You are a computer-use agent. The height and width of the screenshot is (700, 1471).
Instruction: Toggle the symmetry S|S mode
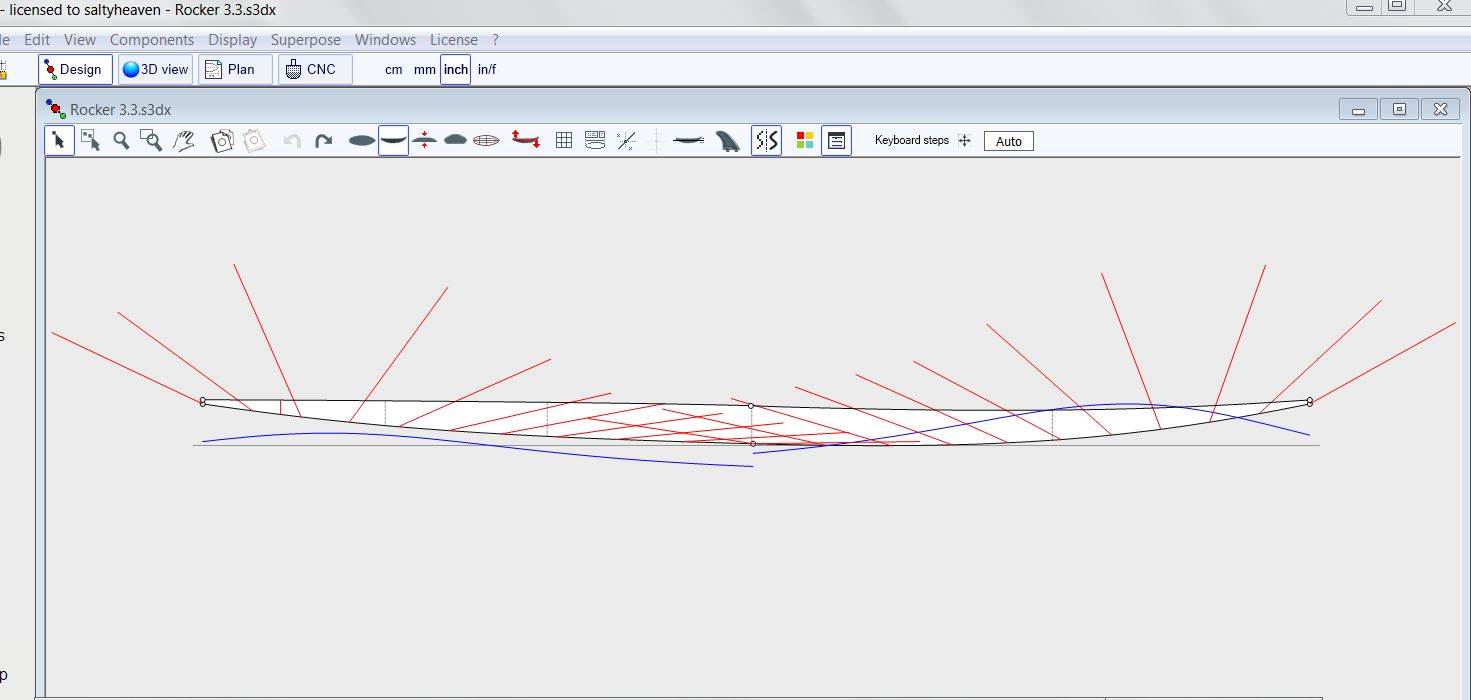(766, 141)
